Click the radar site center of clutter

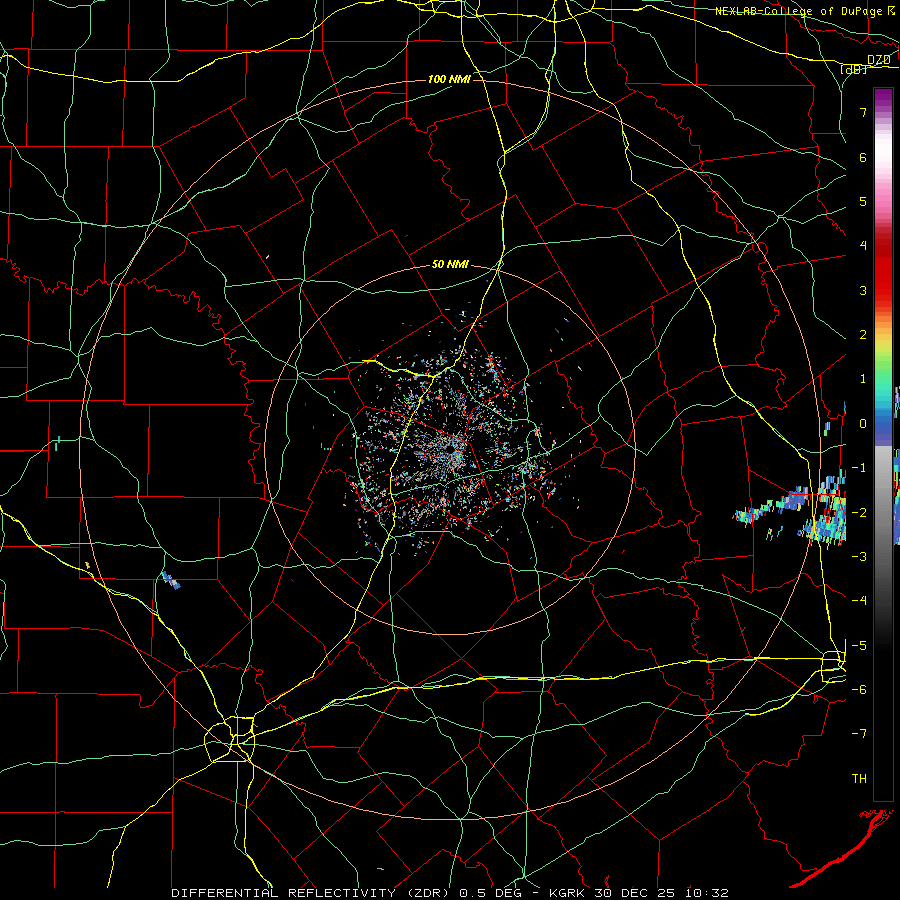click(x=450, y=449)
